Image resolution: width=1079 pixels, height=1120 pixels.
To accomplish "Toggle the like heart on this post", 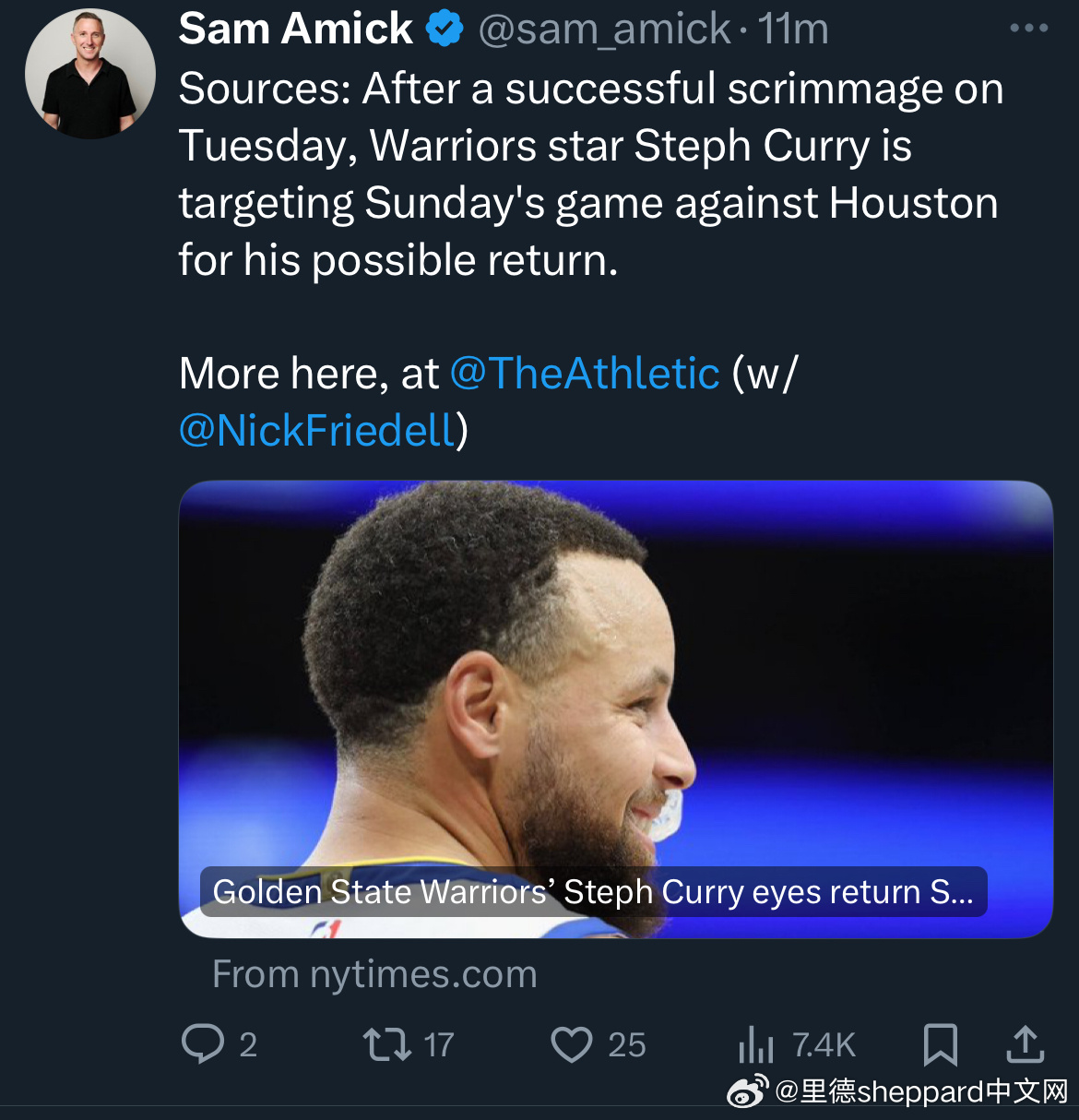I will pyautogui.click(x=571, y=1044).
